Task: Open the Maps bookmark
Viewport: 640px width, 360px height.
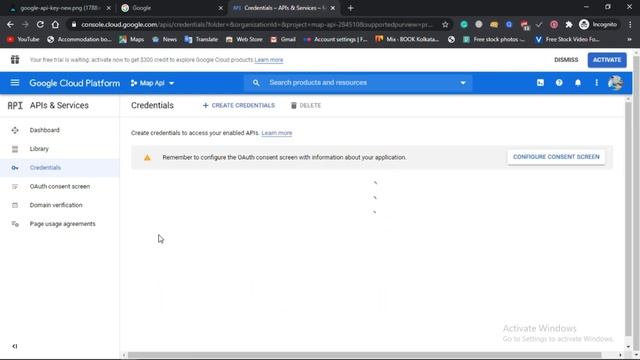Action: pyautogui.click(x=131, y=40)
